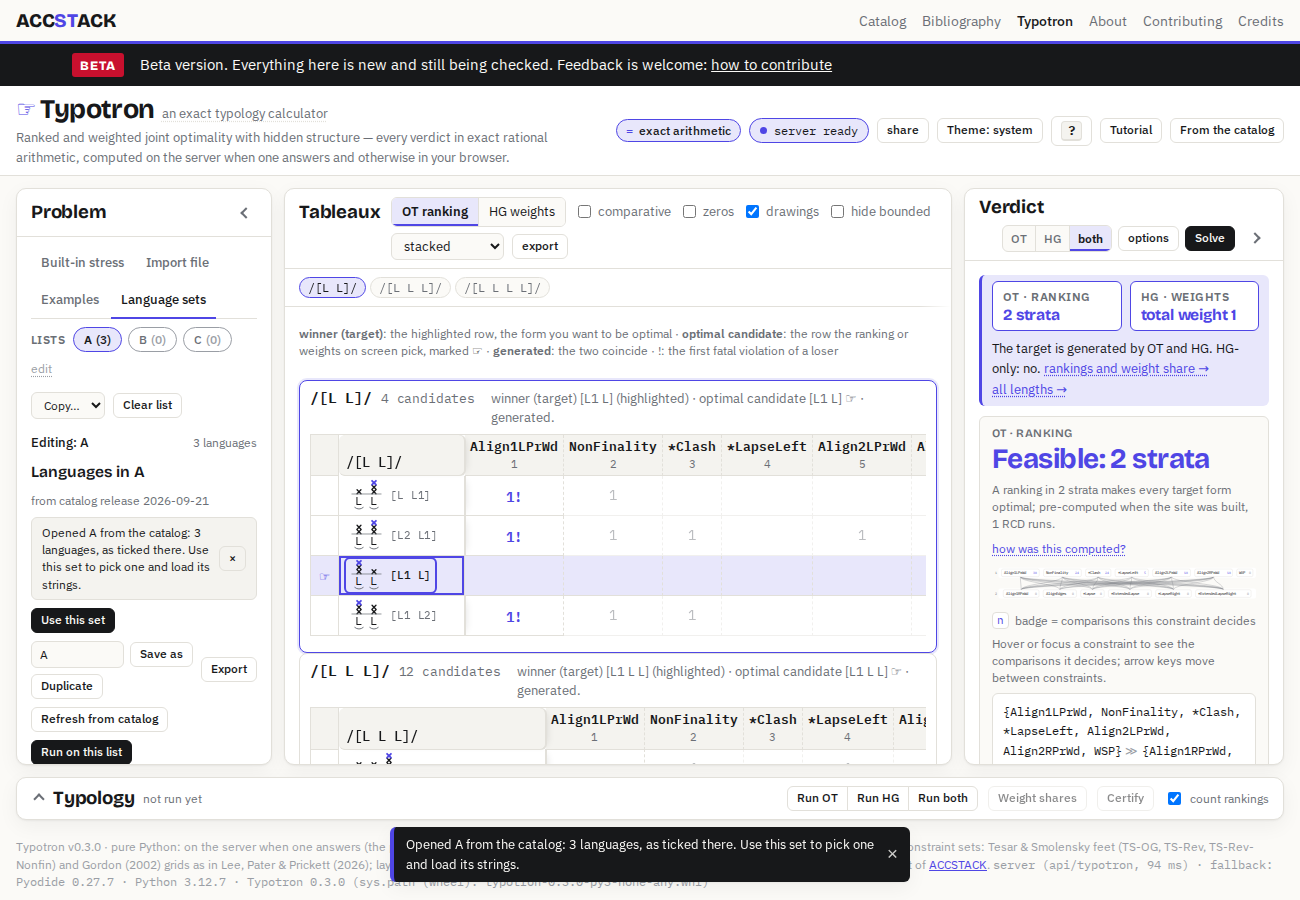Screen dimensions: 1300x900
Task: Select the Language sets tab
Action: (164, 299)
